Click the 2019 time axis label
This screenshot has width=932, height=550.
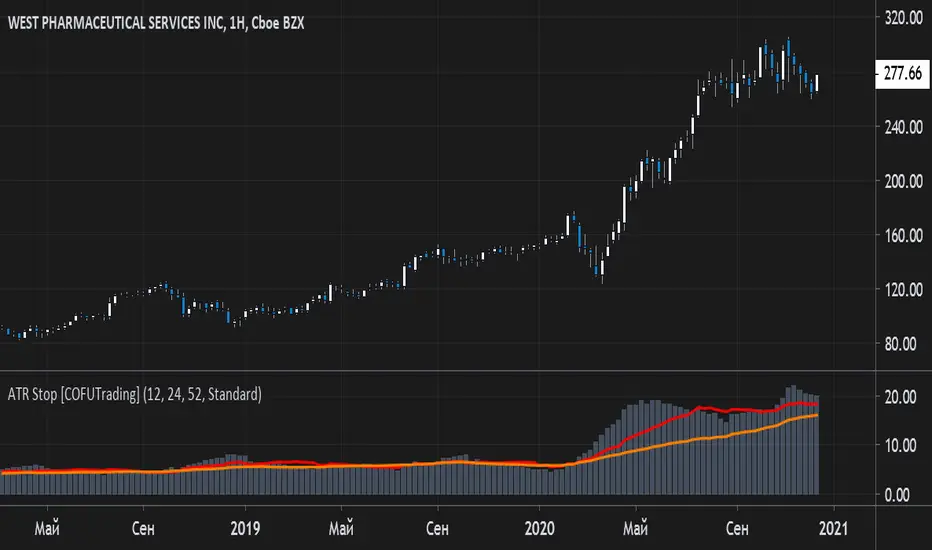click(x=245, y=528)
